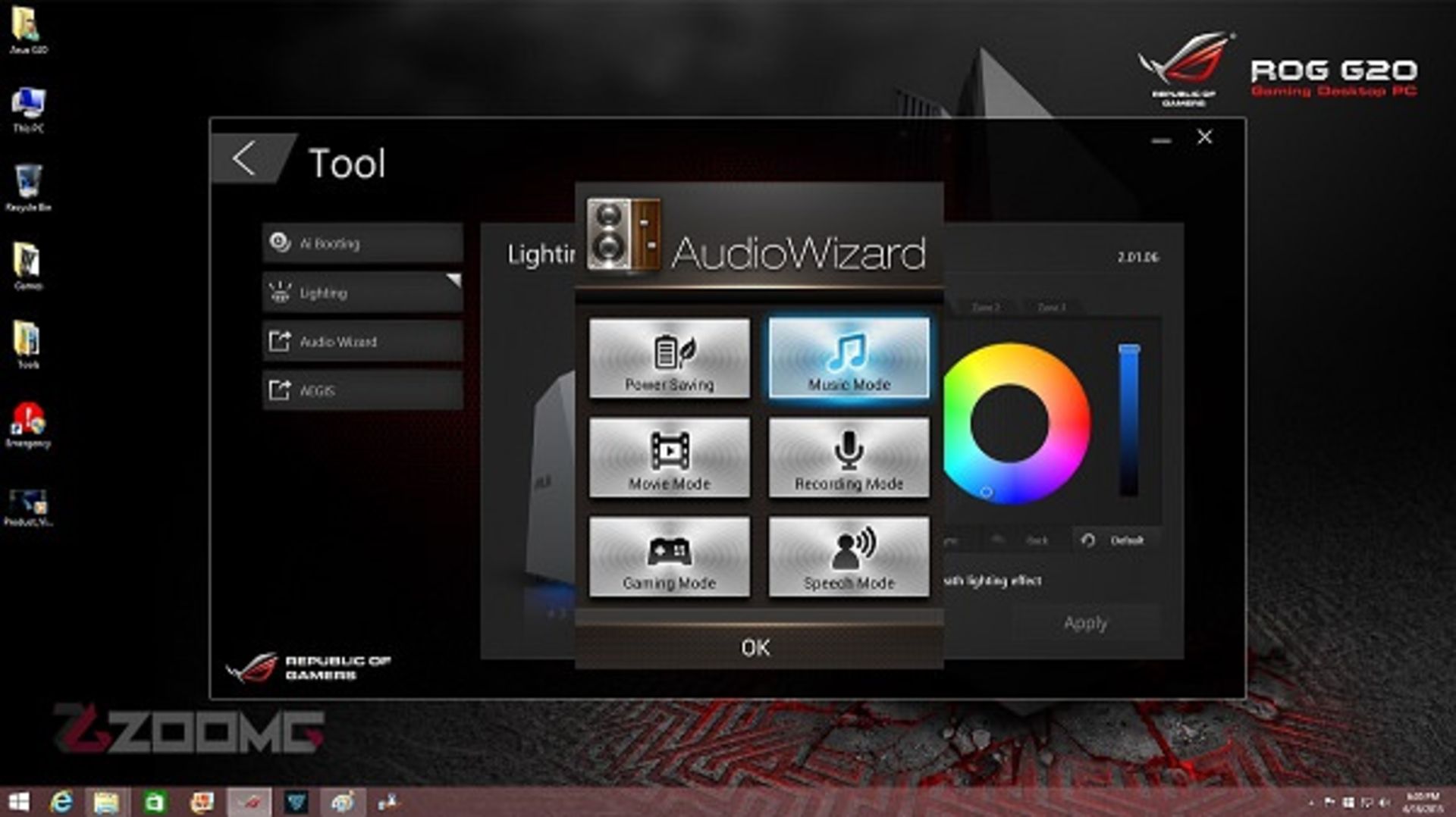The image size is (1456, 817).
Task: Launch AEGIS from the Tool sidebar
Action: click(x=362, y=391)
